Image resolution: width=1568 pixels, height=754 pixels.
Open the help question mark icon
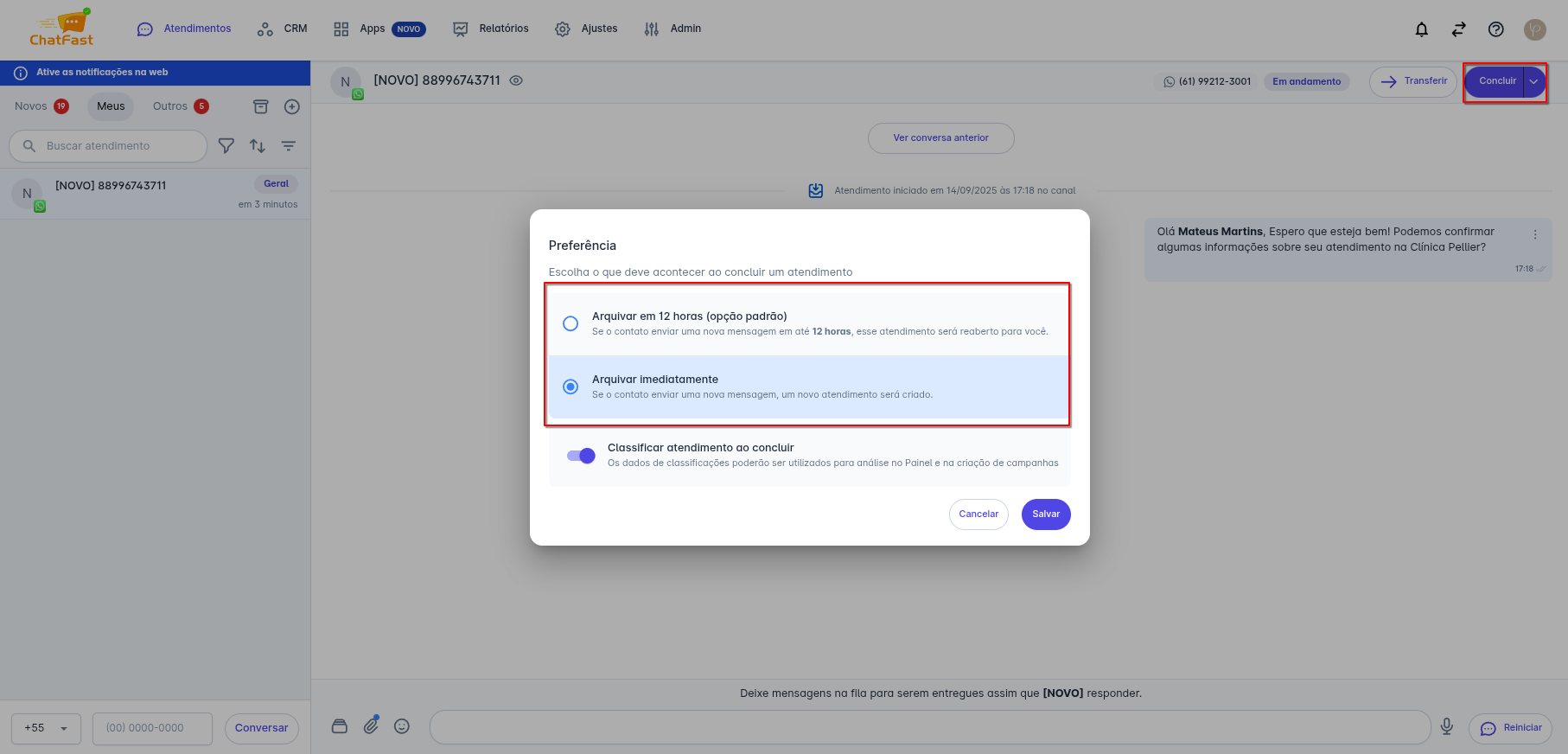click(1496, 29)
